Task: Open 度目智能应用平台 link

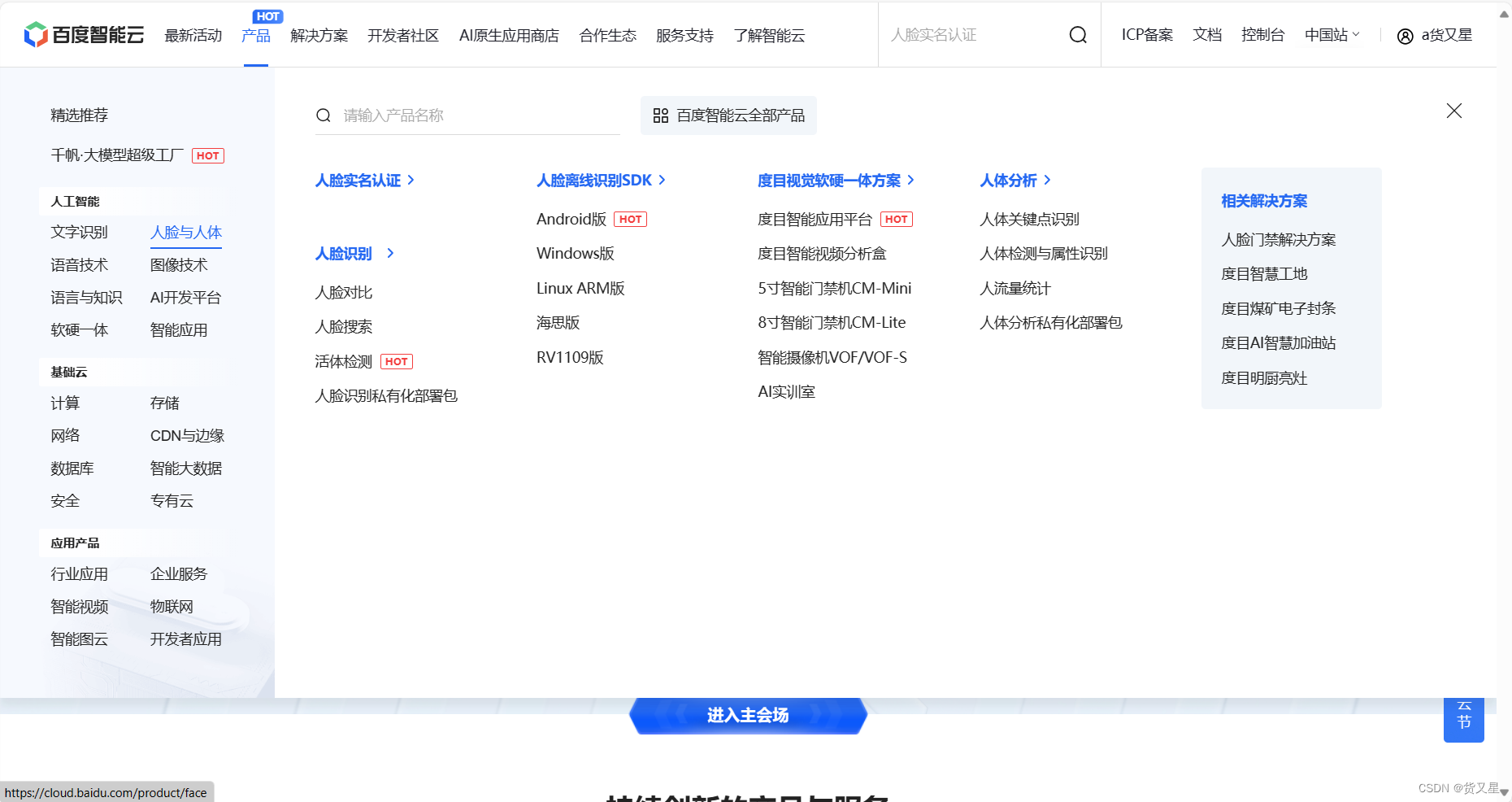Action: pos(815,220)
